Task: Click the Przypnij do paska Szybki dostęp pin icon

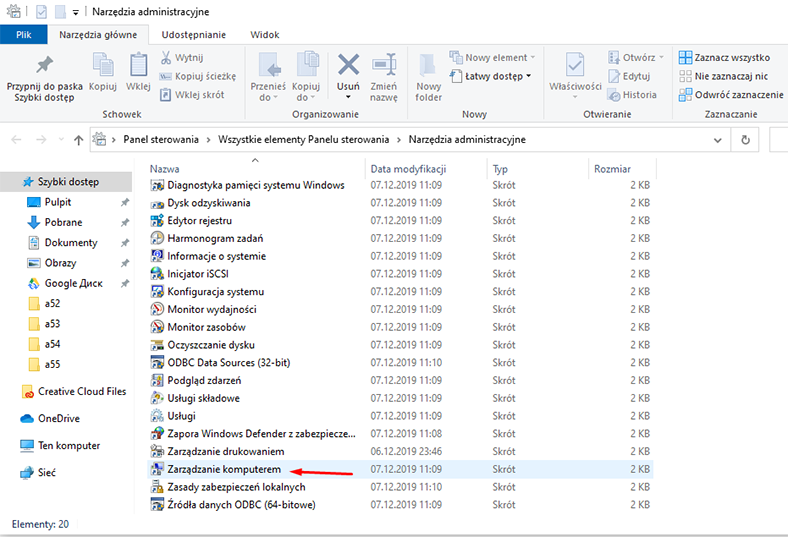Action: 44,64
